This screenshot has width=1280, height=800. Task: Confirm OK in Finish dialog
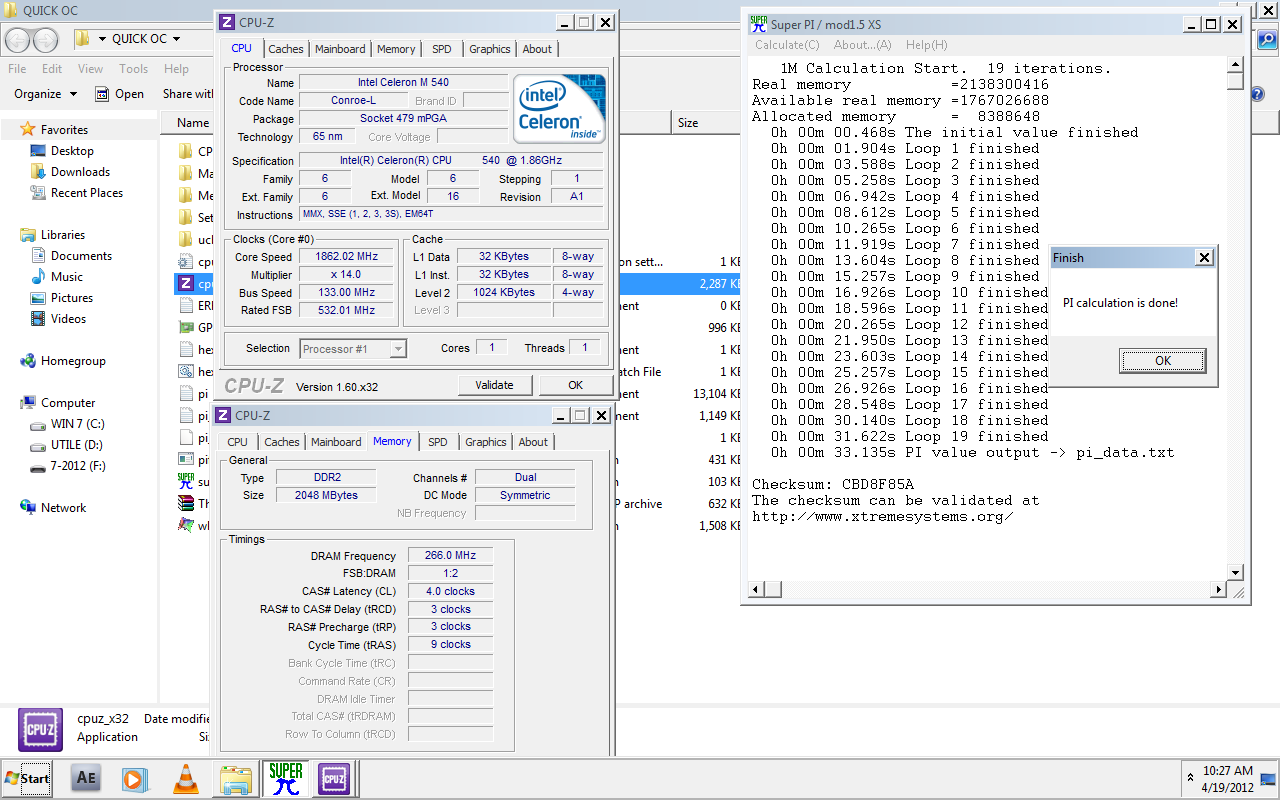pos(1163,361)
